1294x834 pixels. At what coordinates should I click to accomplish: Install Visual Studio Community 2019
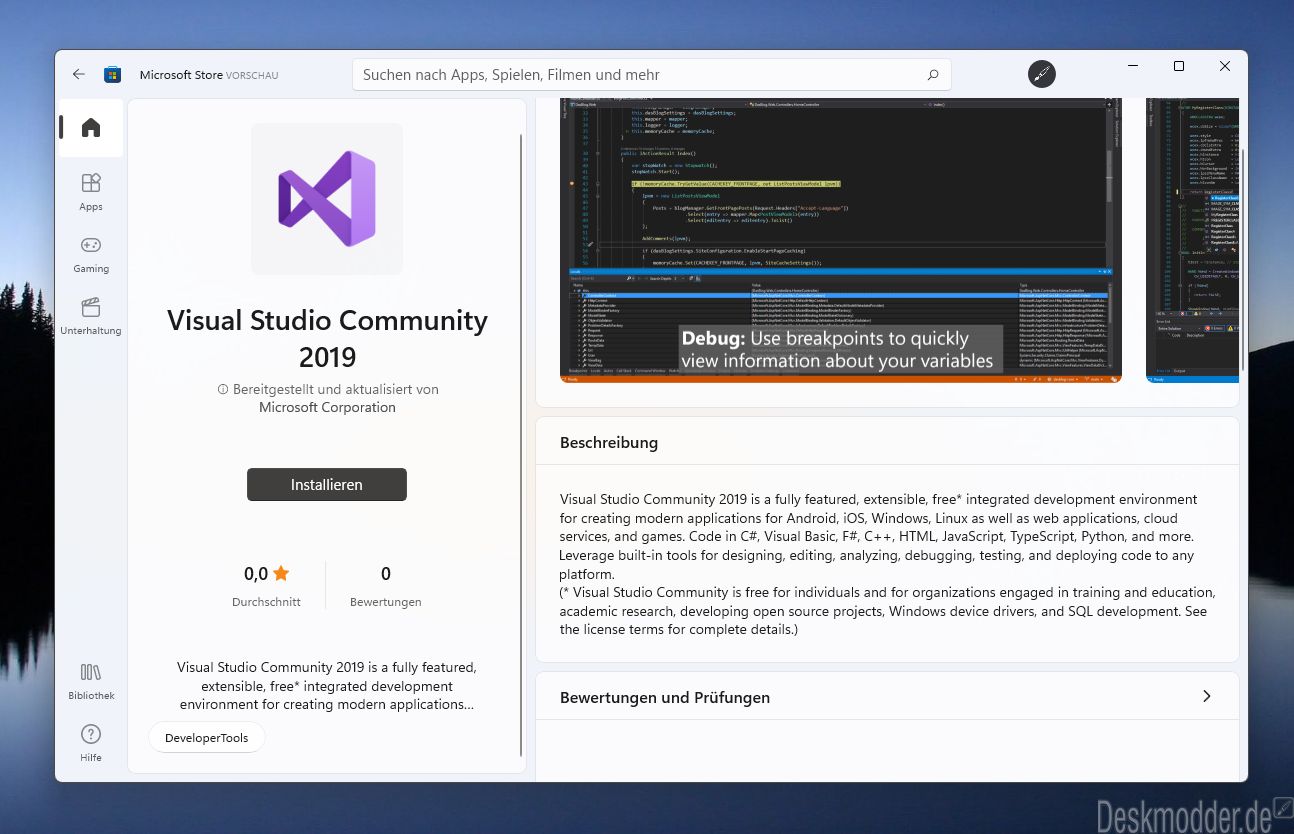tap(327, 484)
